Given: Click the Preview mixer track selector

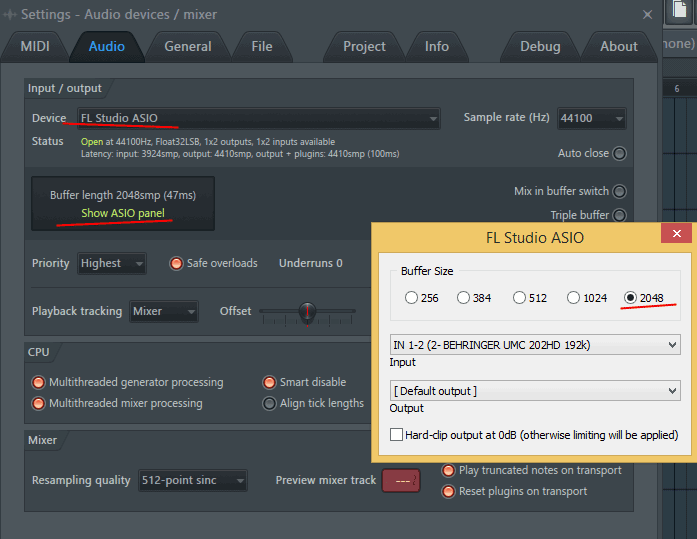Looking at the screenshot, I should [x=401, y=480].
